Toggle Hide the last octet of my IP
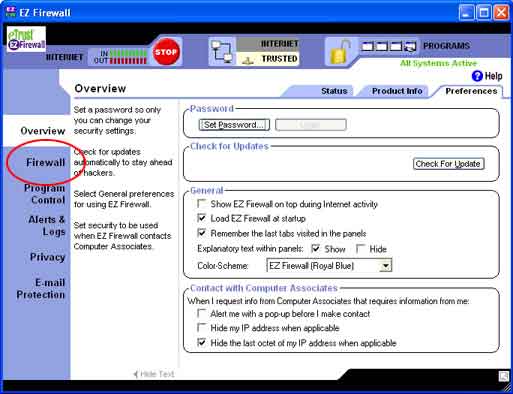 pos(201,342)
